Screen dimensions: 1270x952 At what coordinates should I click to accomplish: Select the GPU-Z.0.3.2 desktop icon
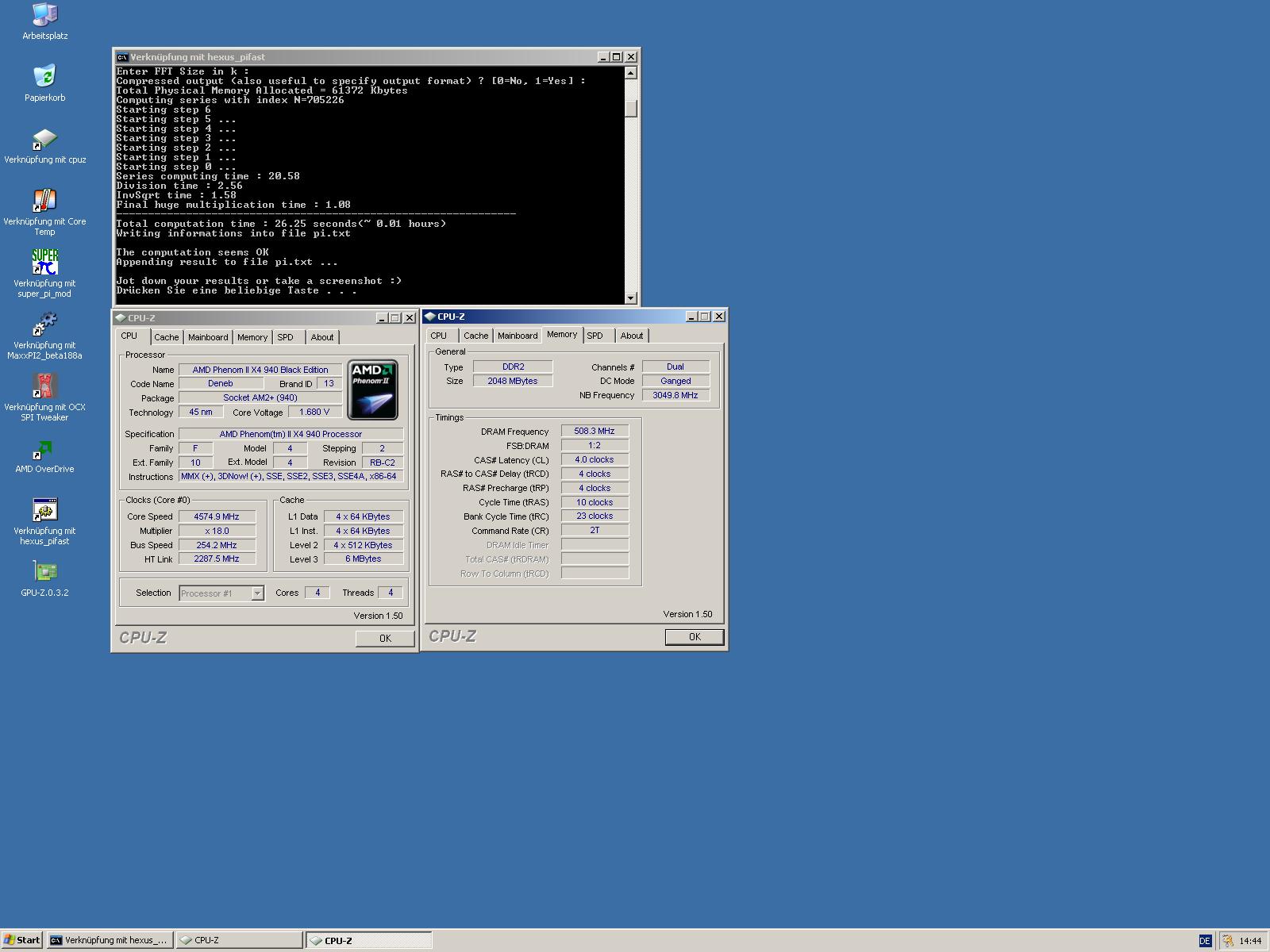[44, 572]
